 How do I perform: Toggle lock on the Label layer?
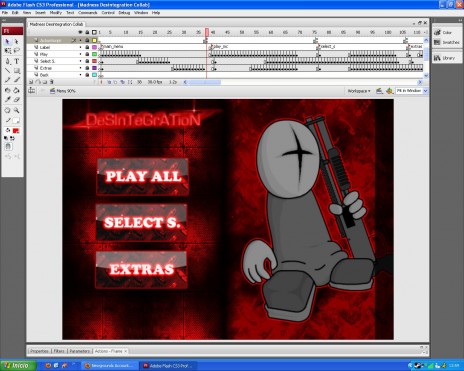coord(87,47)
